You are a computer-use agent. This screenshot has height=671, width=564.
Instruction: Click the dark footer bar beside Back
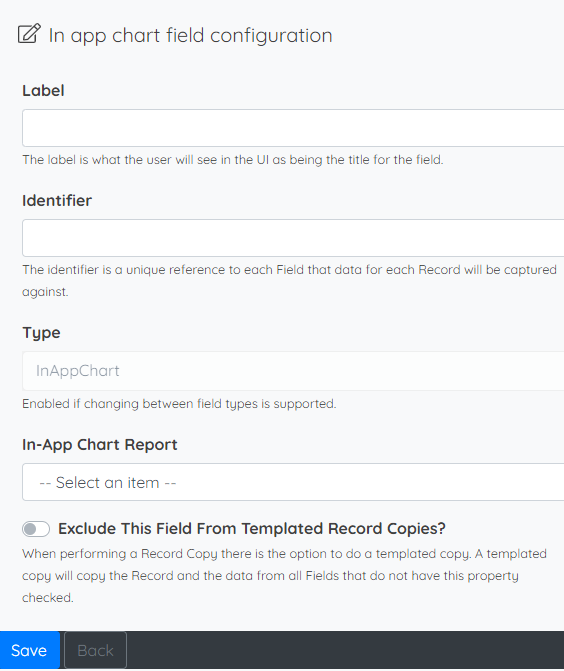coord(345,650)
